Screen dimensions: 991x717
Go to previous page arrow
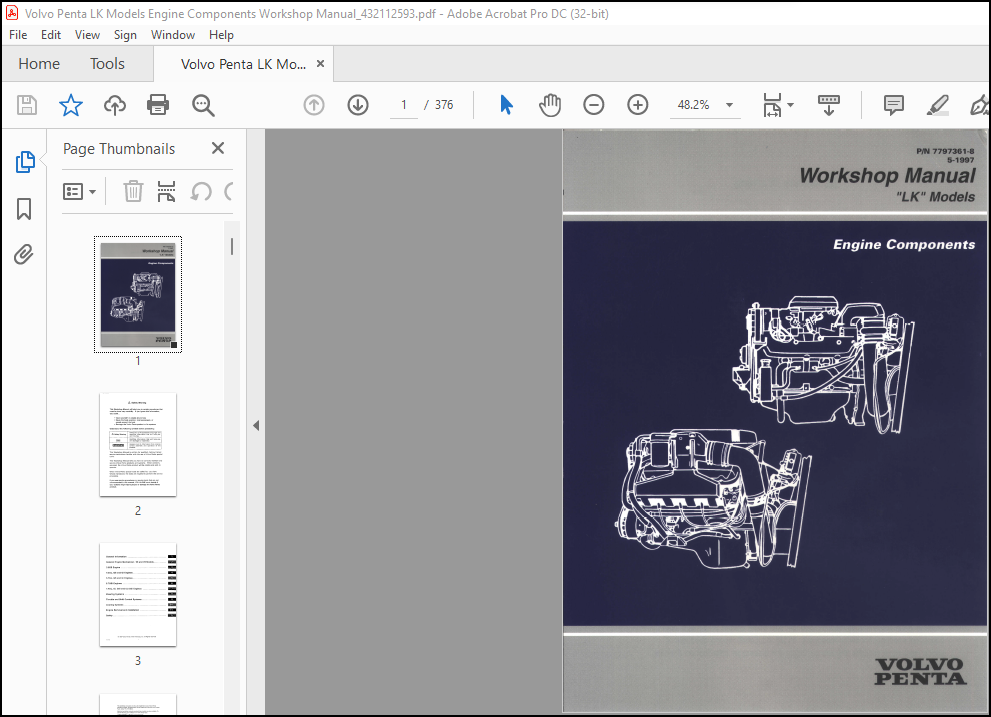[314, 105]
